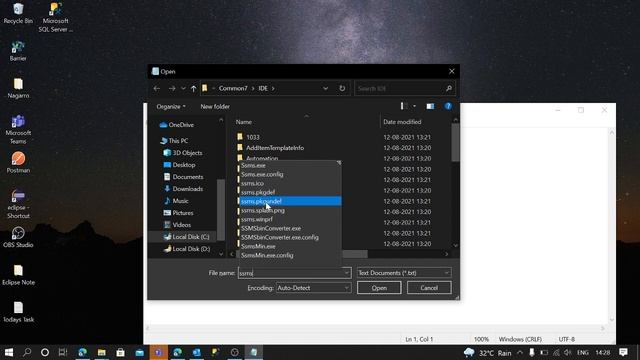Click the File name input field

click(291, 273)
